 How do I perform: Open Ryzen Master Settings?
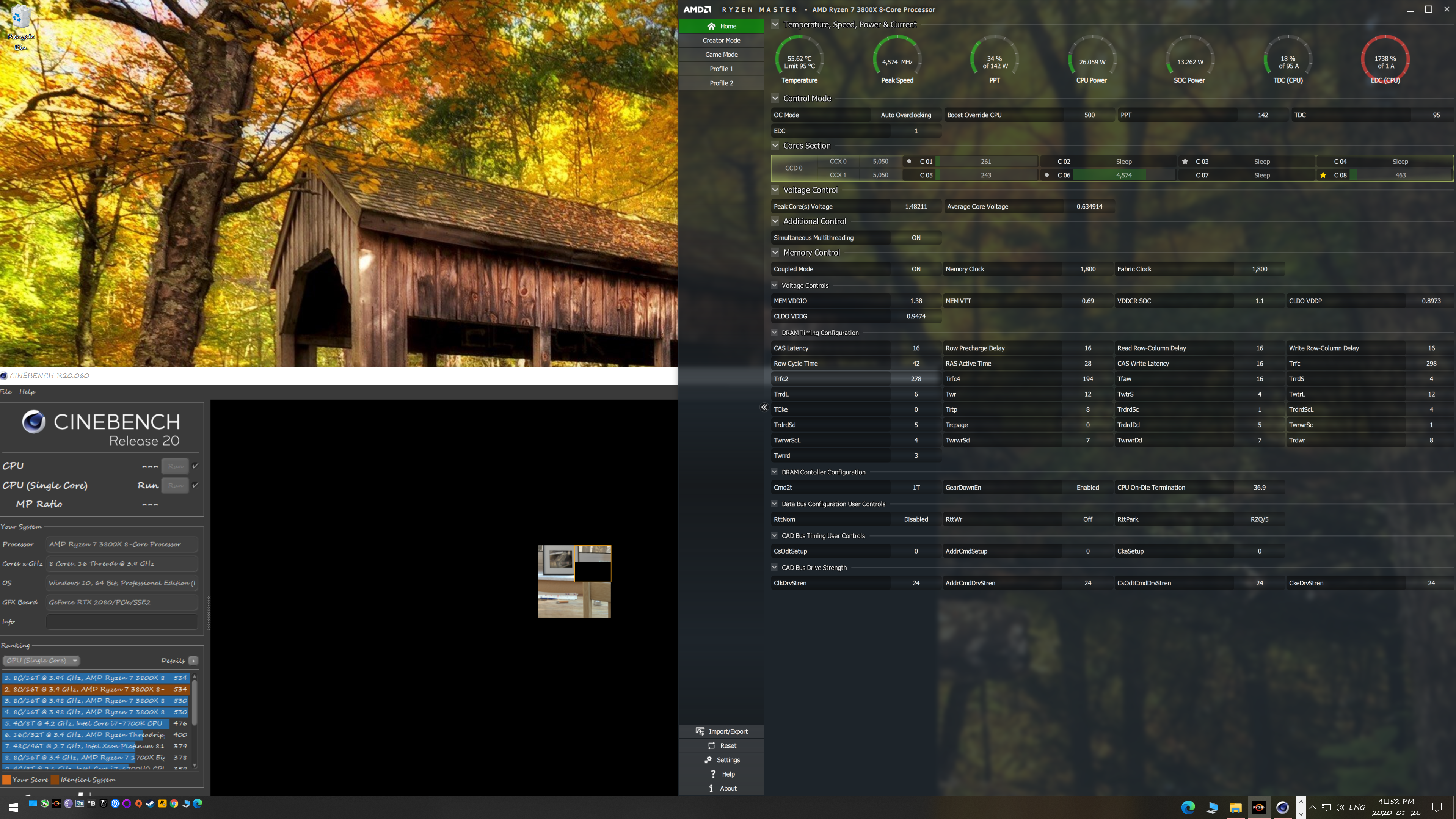tap(721, 759)
